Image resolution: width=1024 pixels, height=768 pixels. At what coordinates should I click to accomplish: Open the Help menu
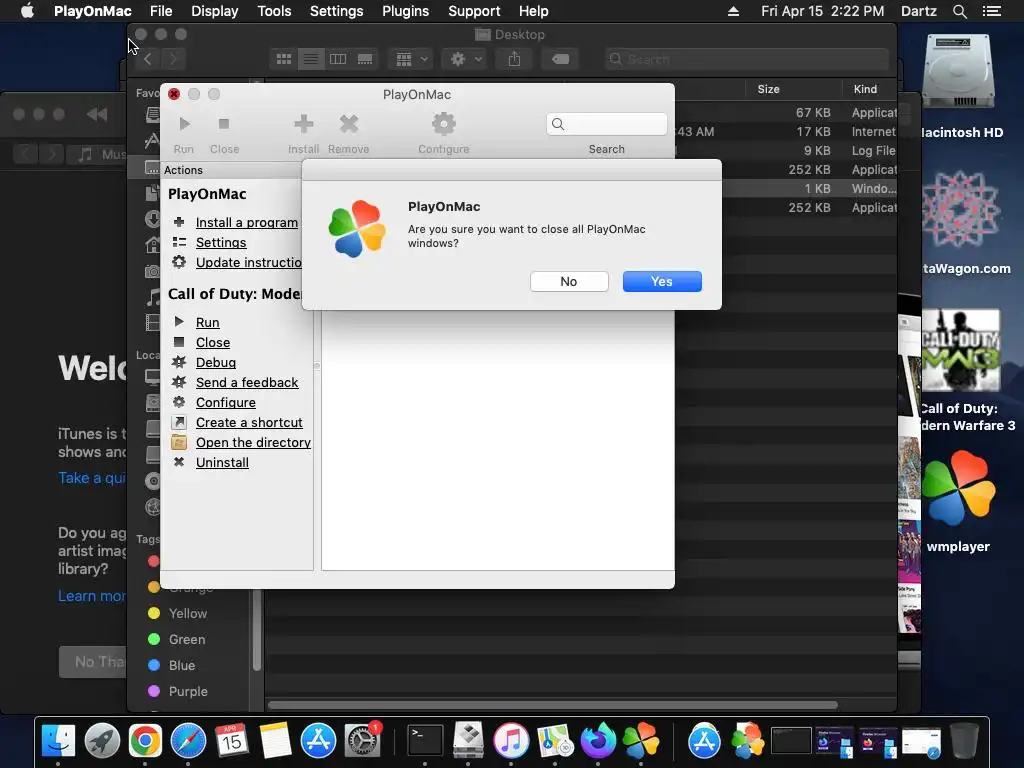[534, 11]
